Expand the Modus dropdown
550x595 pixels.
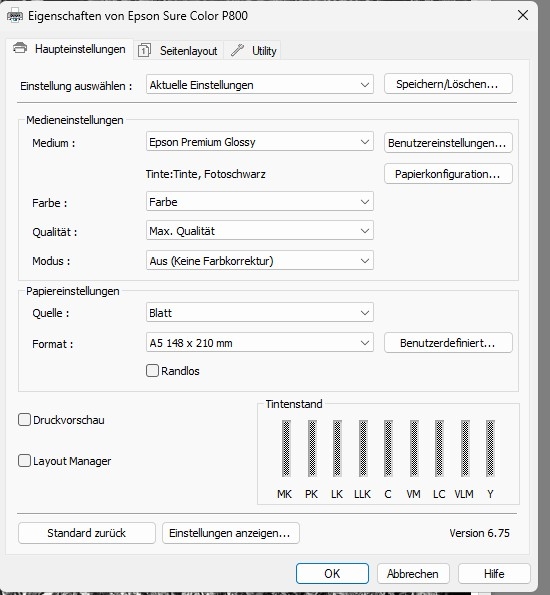pyautogui.click(x=260, y=261)
